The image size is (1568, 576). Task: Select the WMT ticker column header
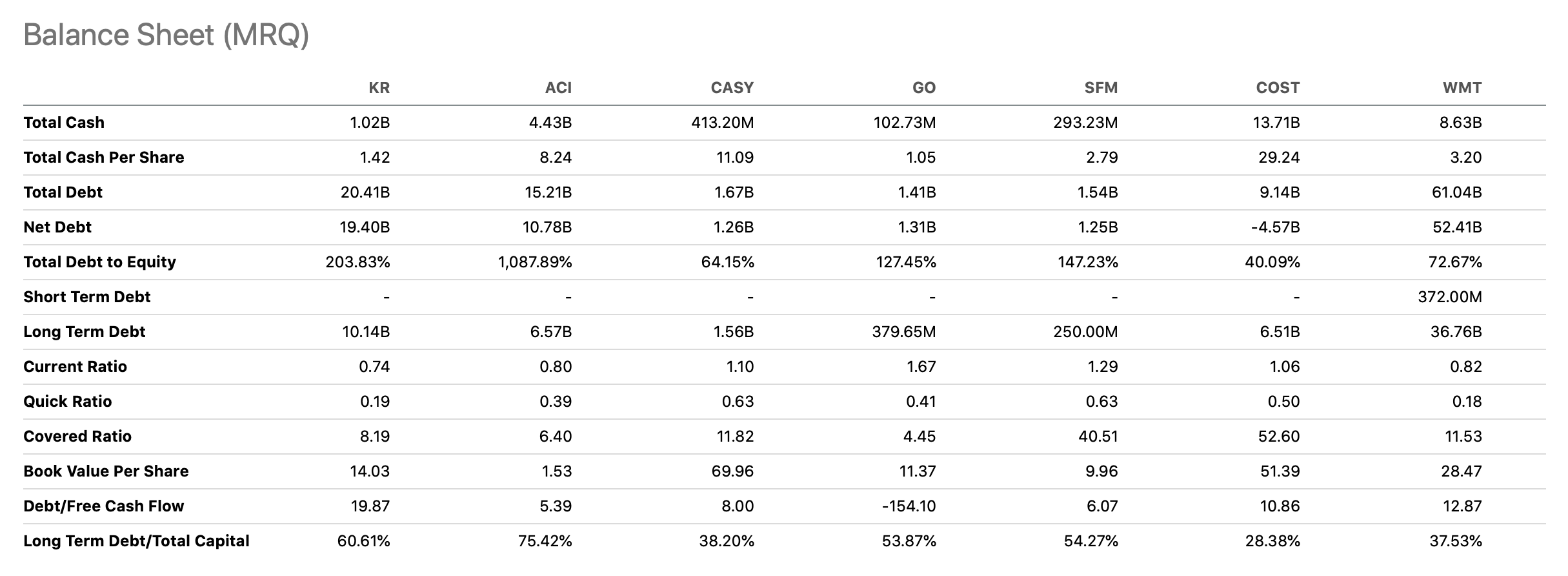coord(1462,88)
